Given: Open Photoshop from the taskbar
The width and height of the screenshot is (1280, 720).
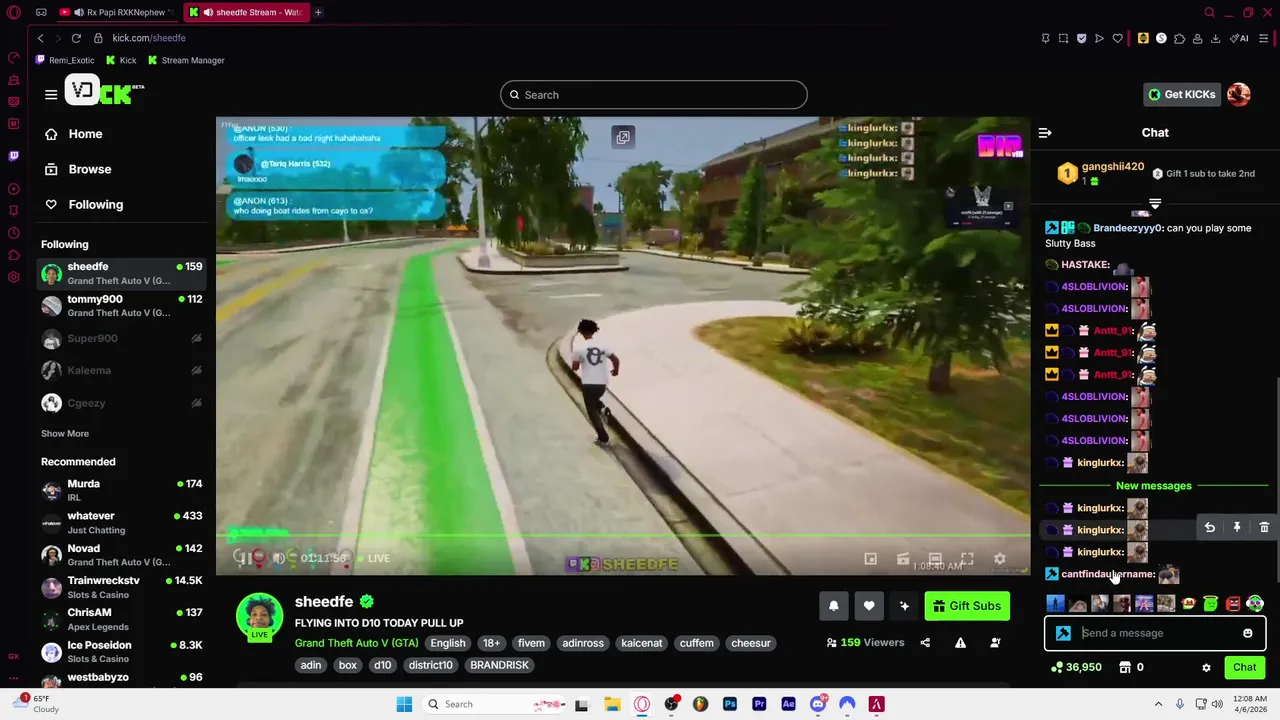Looking at the screenshot, I should click(x=730, y=704).
